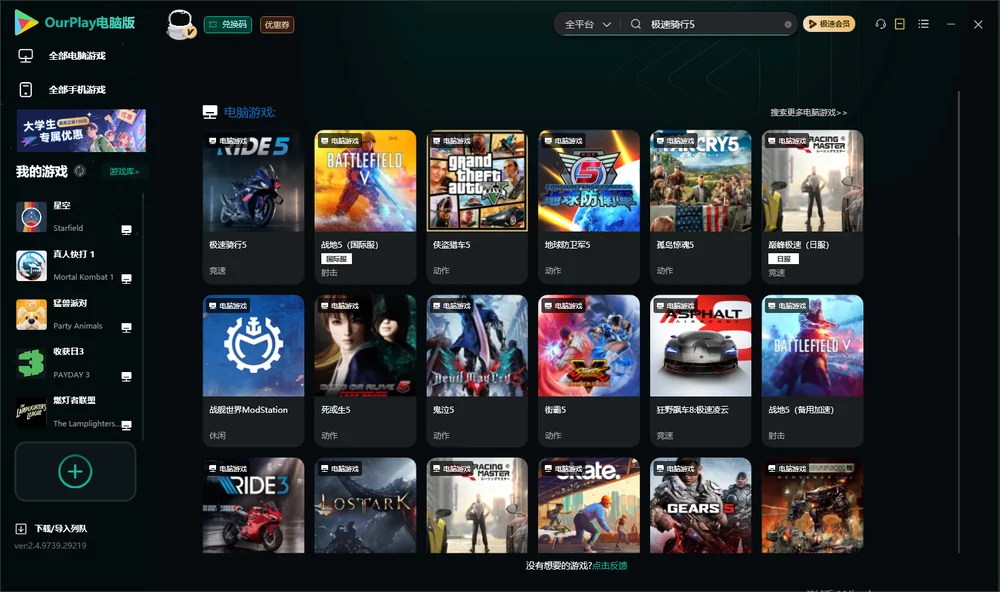Select 燃灯者联盟 Lamplighters entry
The width and height of the screenshot is (1000, 592).
click(77, 412)
